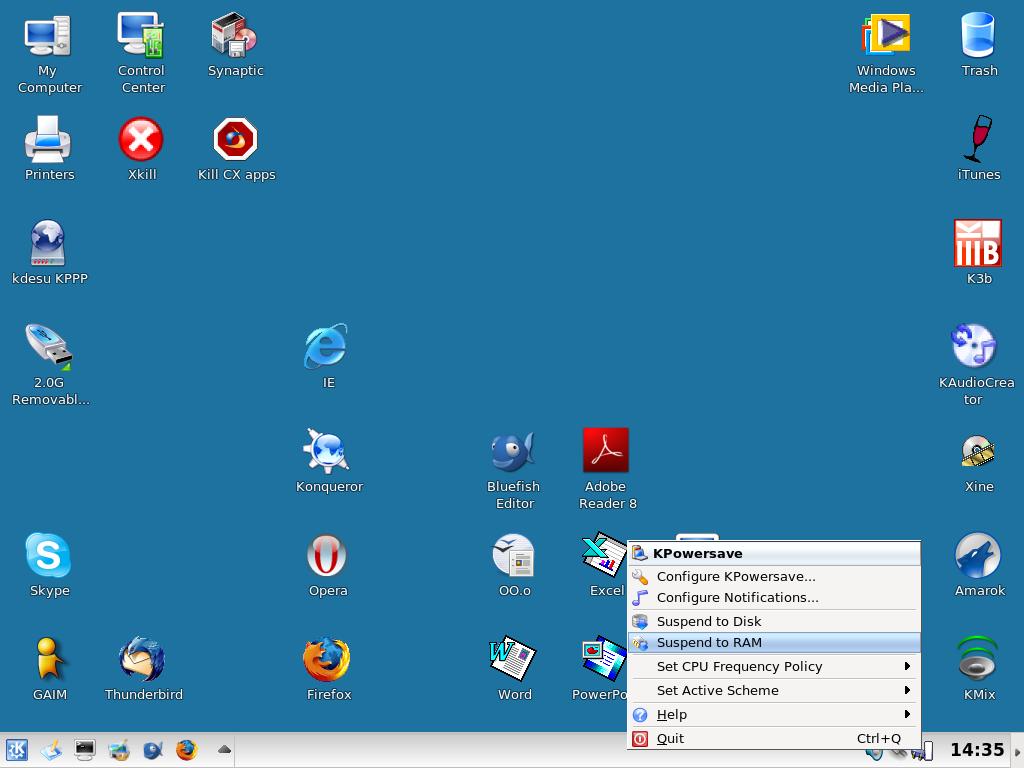This screenshot has width=1024, height=768.
Task: Launch Firefox desktop icon
Action: (327, 660)
